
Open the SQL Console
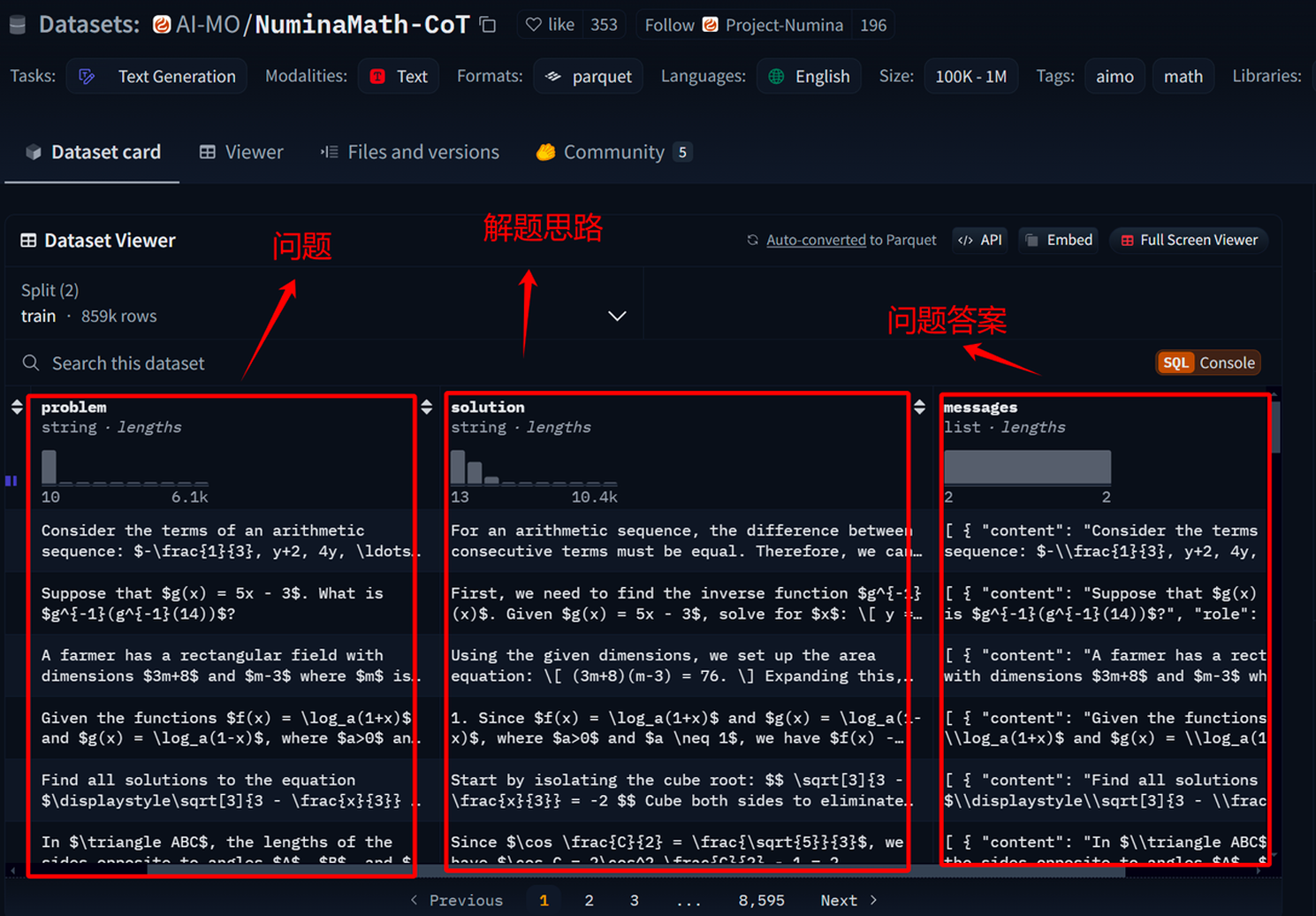pos(1208,363)
